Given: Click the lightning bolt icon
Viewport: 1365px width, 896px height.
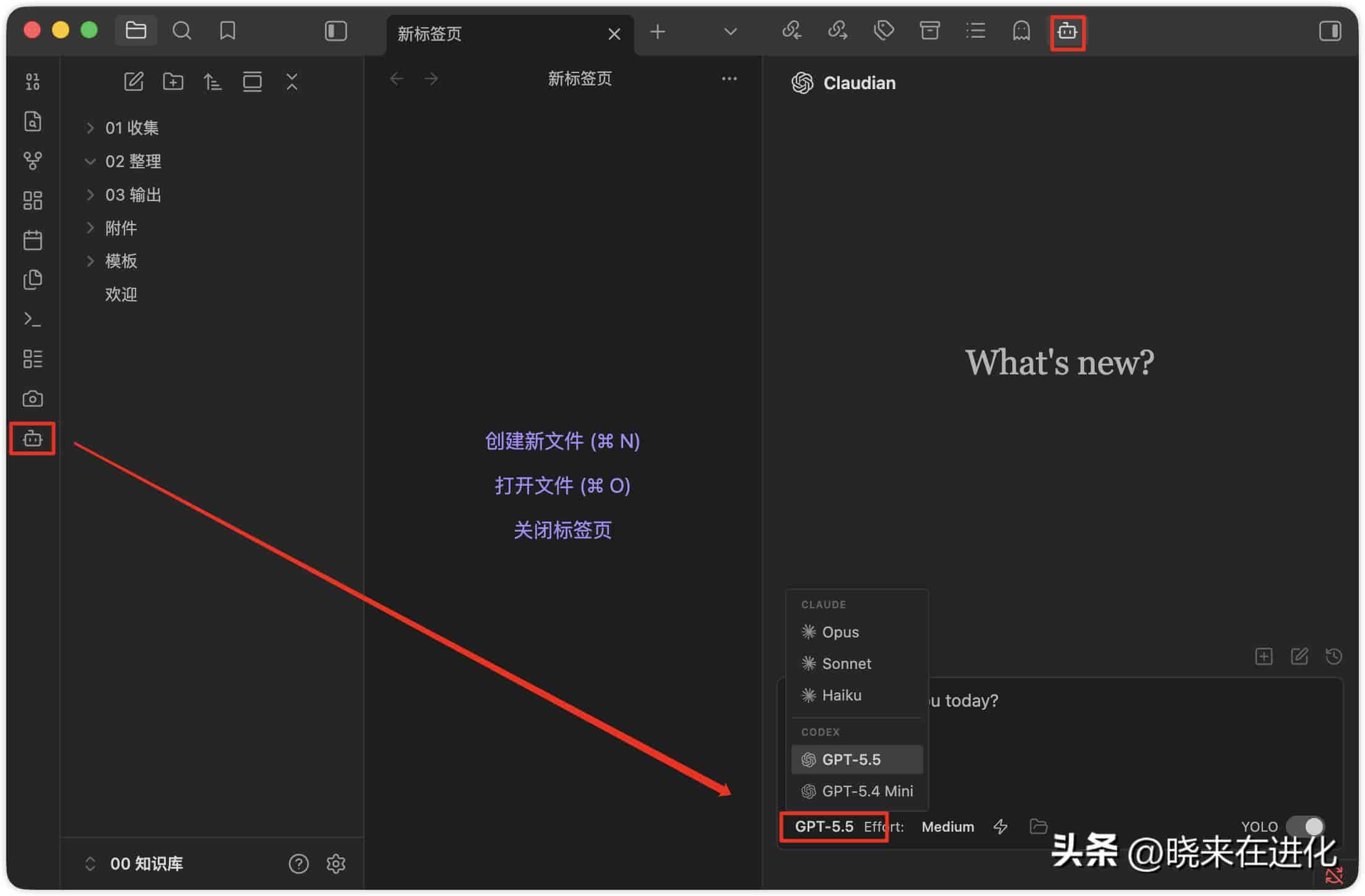Looking at the screenshot, I should click(x=1000, y=827).
